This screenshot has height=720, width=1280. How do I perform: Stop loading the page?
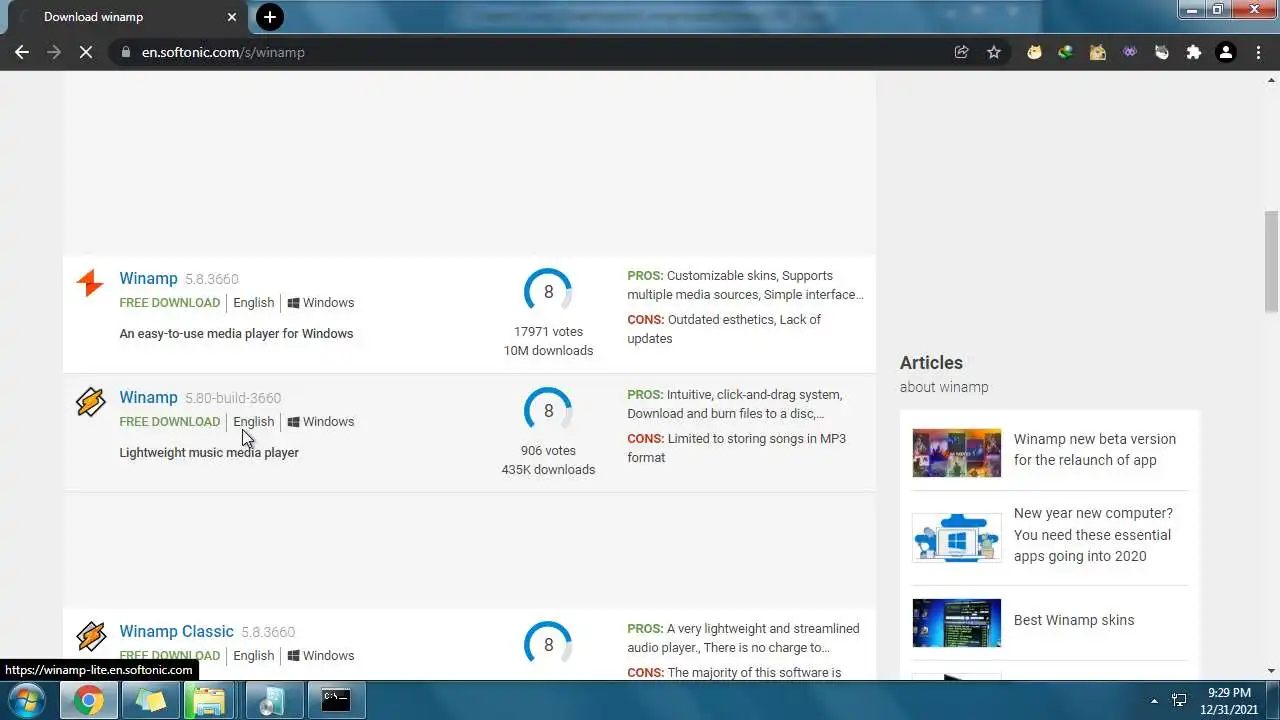(86, 52)
